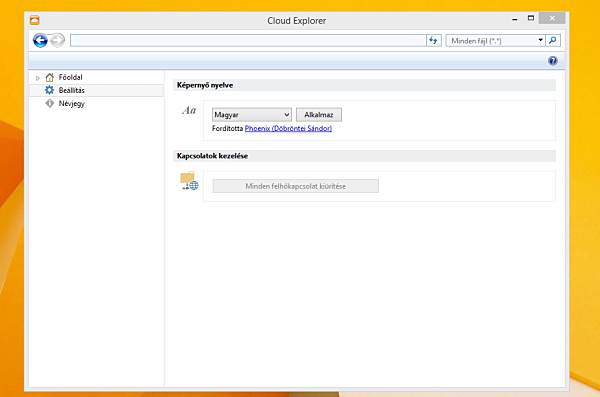Click the cloud connections globe icon

[189, 181]
